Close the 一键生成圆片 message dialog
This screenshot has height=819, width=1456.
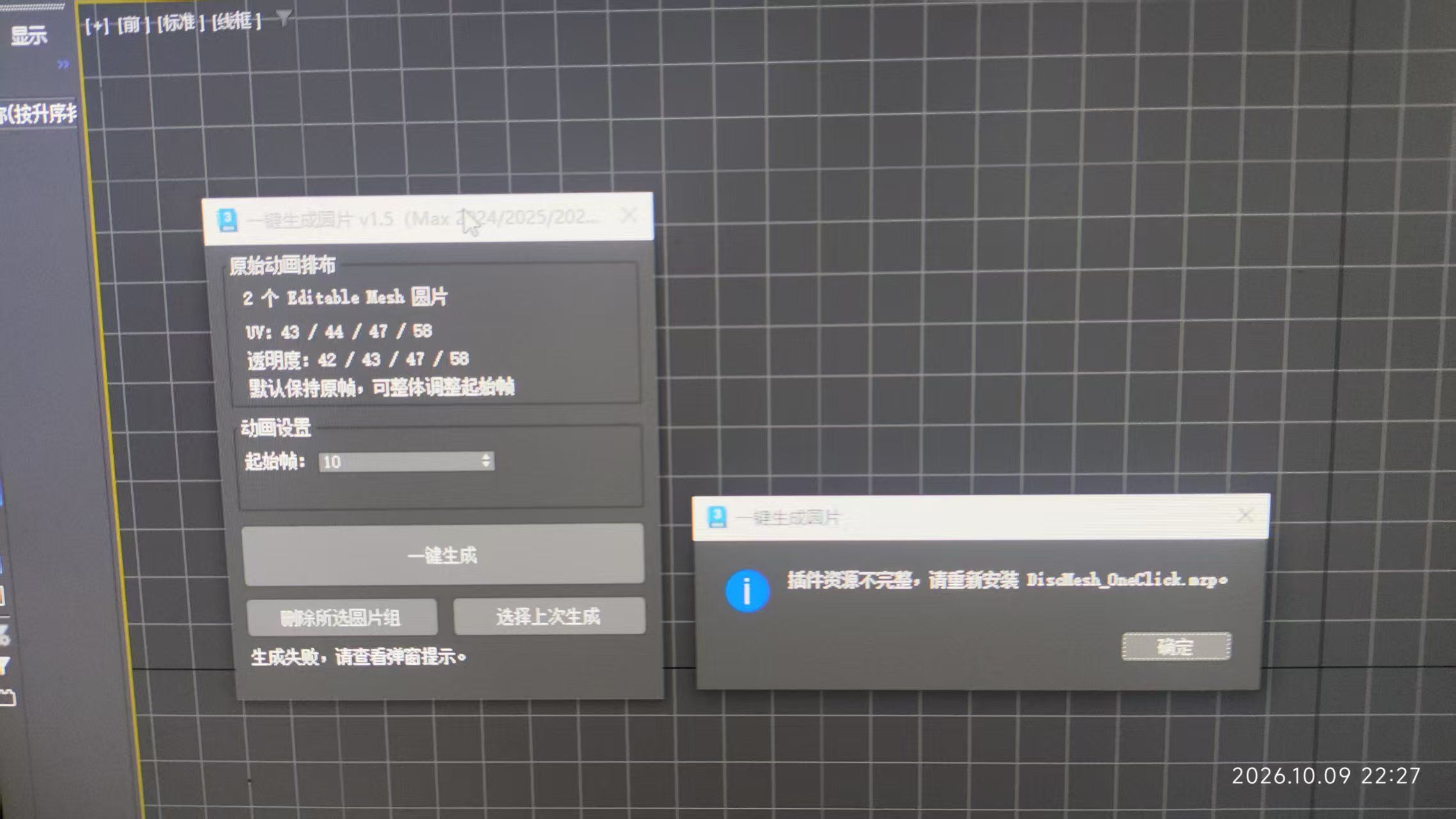click(x=1245, y=515)
